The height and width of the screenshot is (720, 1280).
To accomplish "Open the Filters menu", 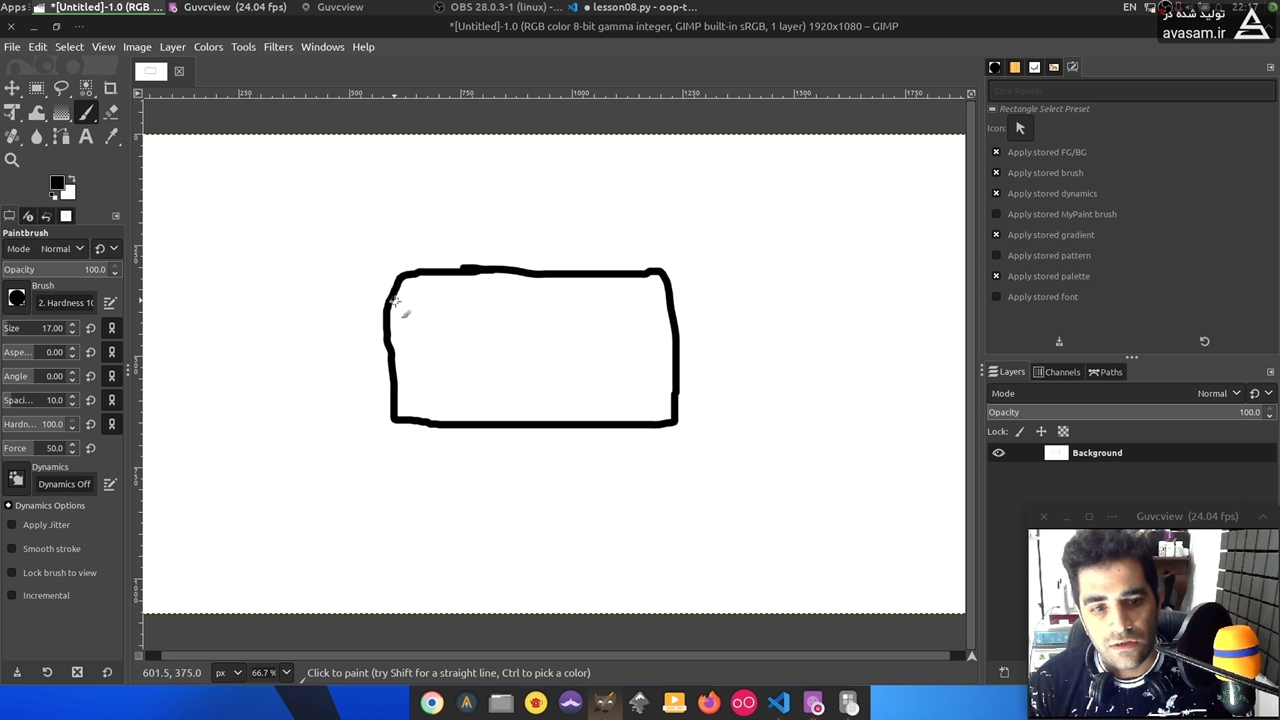I will click(x=278, y=47).
